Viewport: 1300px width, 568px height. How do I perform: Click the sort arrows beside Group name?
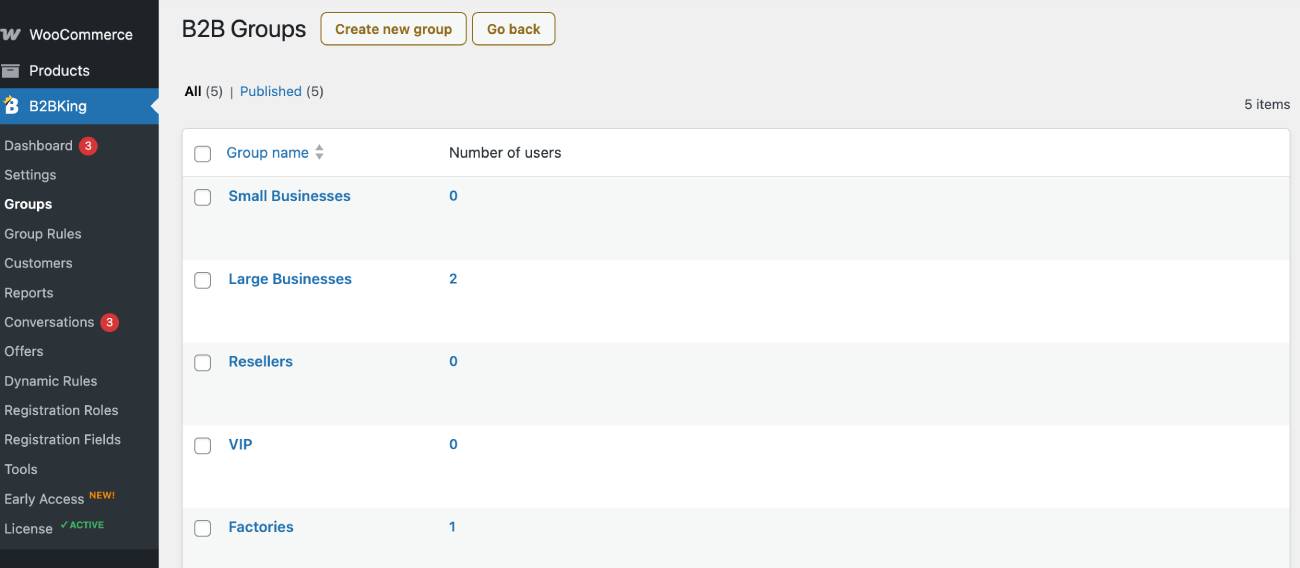point(319,153)
